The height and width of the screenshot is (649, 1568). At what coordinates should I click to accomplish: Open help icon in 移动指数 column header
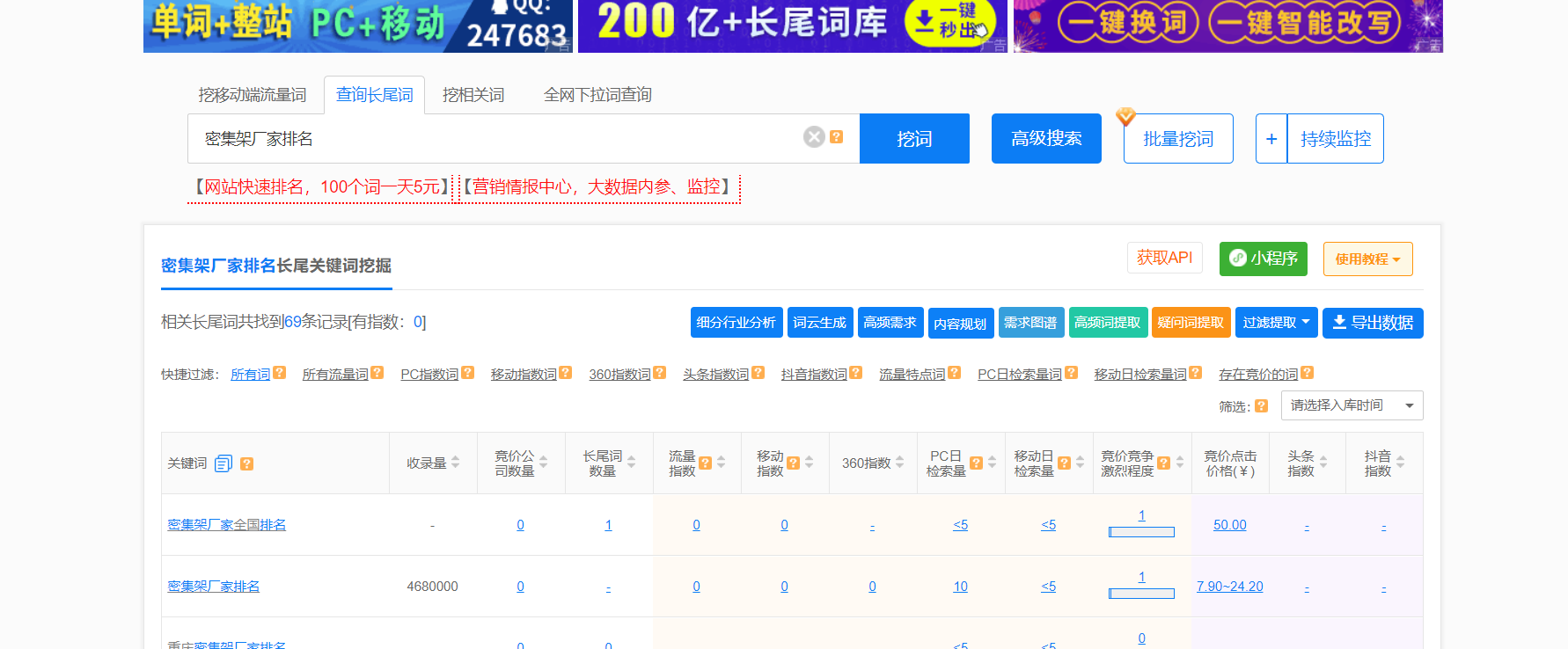793,463
